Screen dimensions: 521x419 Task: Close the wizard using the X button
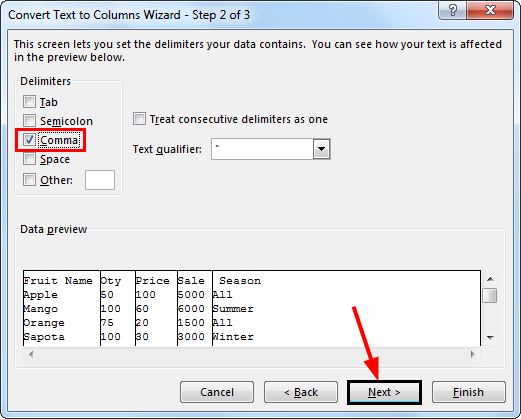[490, 10]
